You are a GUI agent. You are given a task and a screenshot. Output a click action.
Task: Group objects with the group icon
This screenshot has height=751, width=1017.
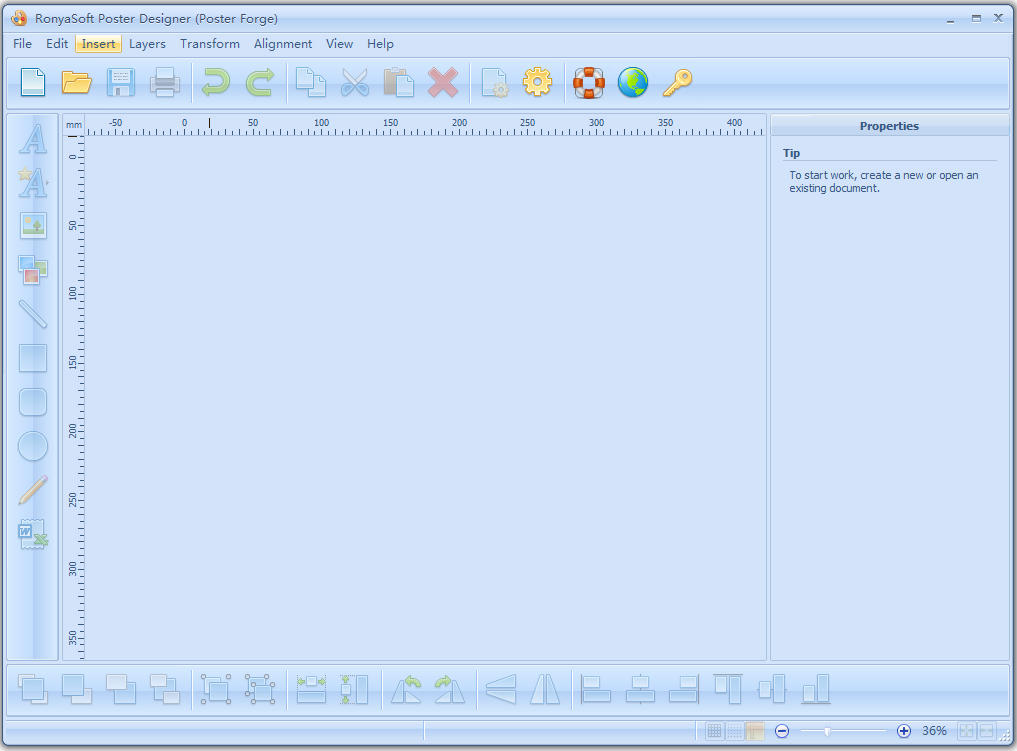click(215, 689)
